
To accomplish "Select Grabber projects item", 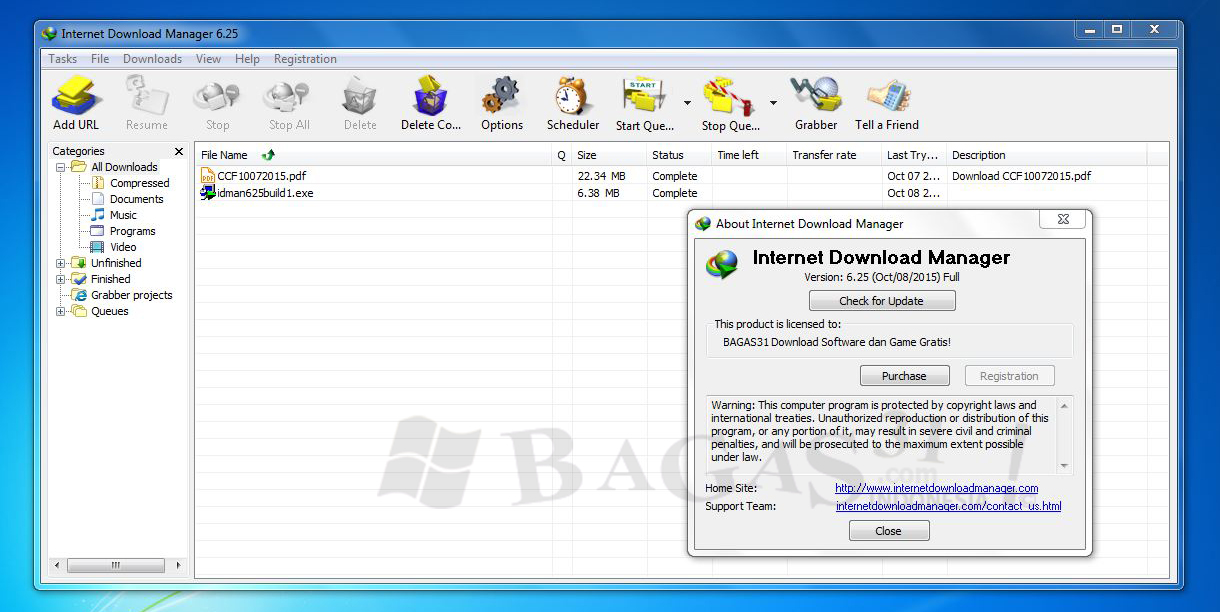I will click(131, 295).
